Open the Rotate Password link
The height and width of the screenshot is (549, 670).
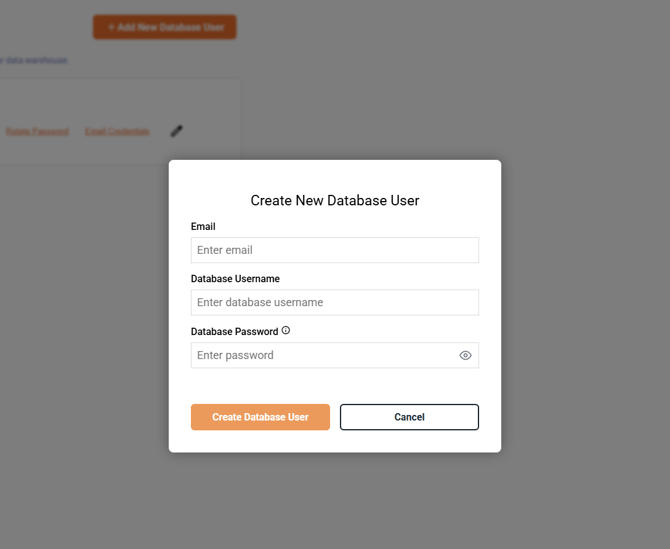[37, 131]
